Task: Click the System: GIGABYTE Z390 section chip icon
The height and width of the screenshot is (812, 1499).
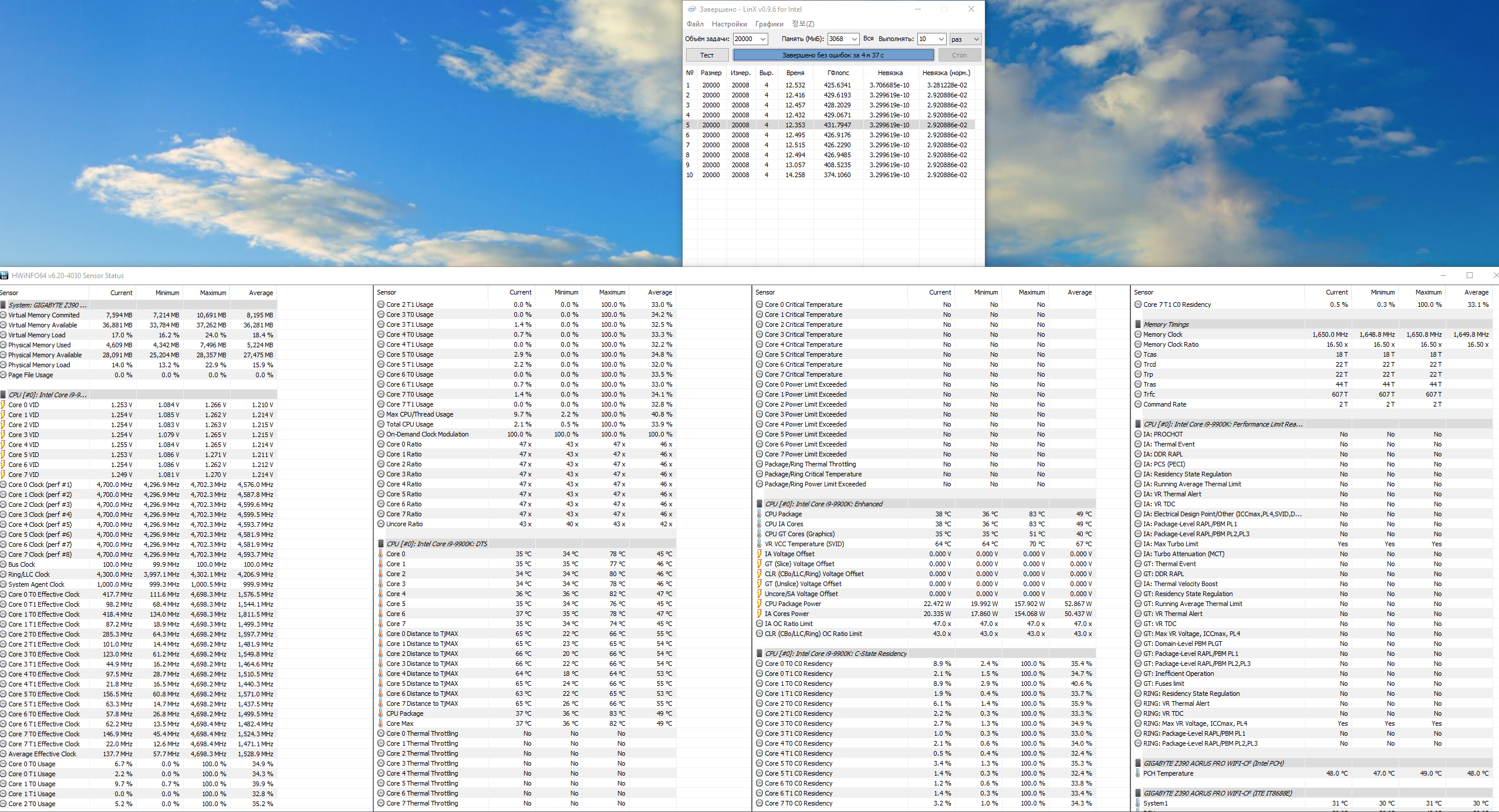Action: pos(3,305)
